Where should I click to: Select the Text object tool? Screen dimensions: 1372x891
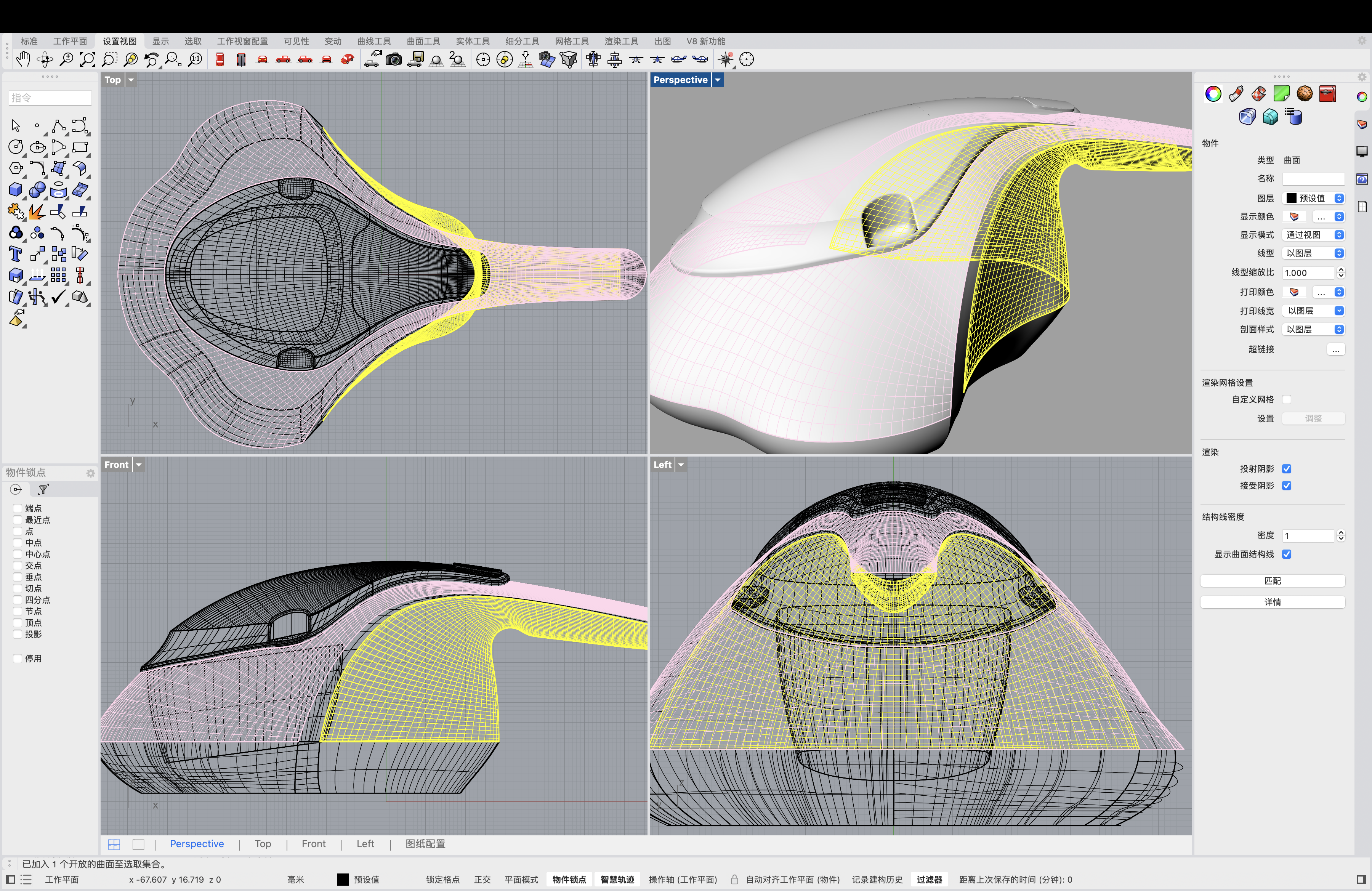(x=16, y=254)
